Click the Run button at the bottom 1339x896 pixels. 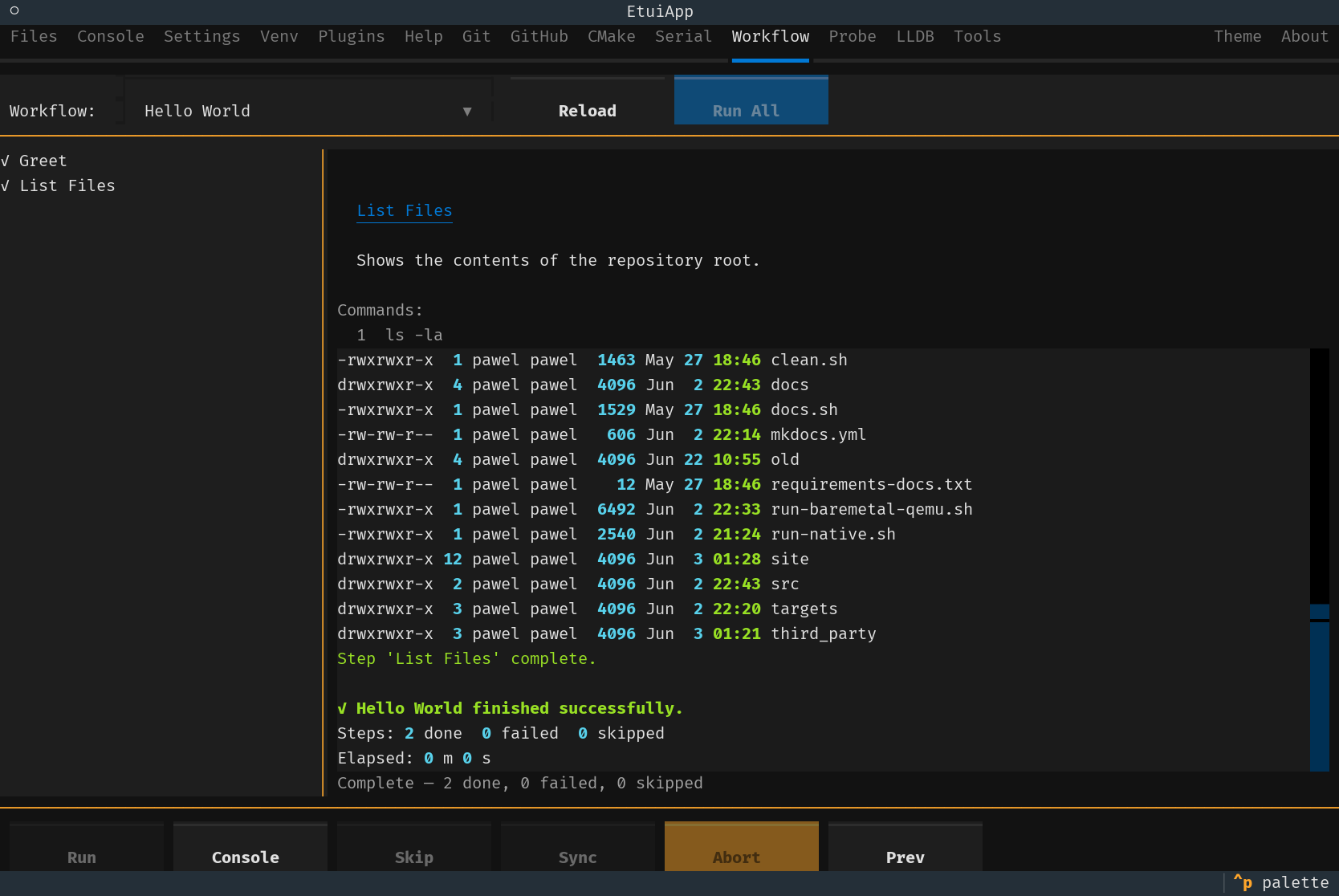click(x=87, y=847)
